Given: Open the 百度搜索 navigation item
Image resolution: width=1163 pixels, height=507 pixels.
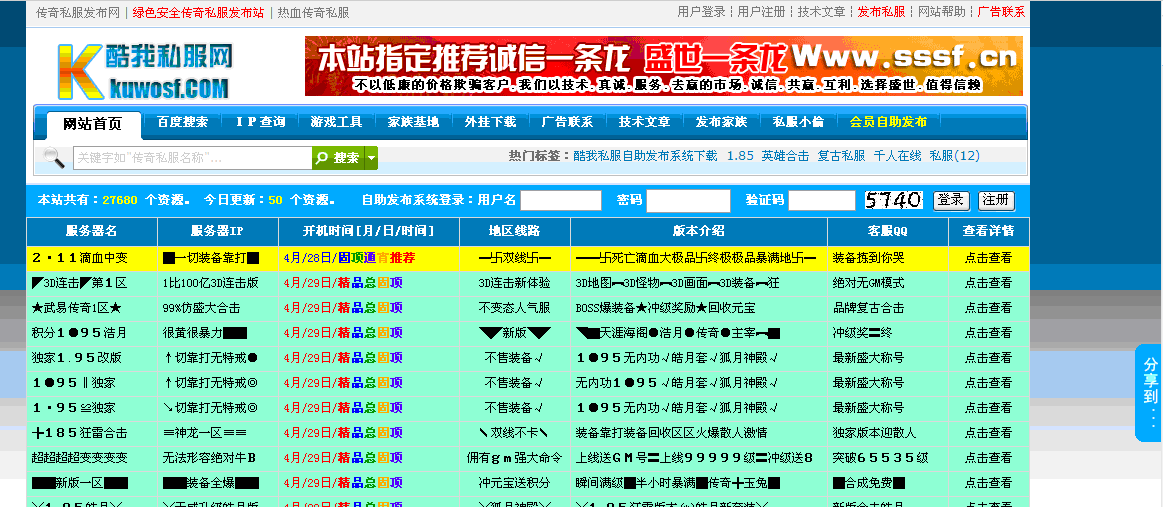Looking at the screenshot, I should [182, 122].
